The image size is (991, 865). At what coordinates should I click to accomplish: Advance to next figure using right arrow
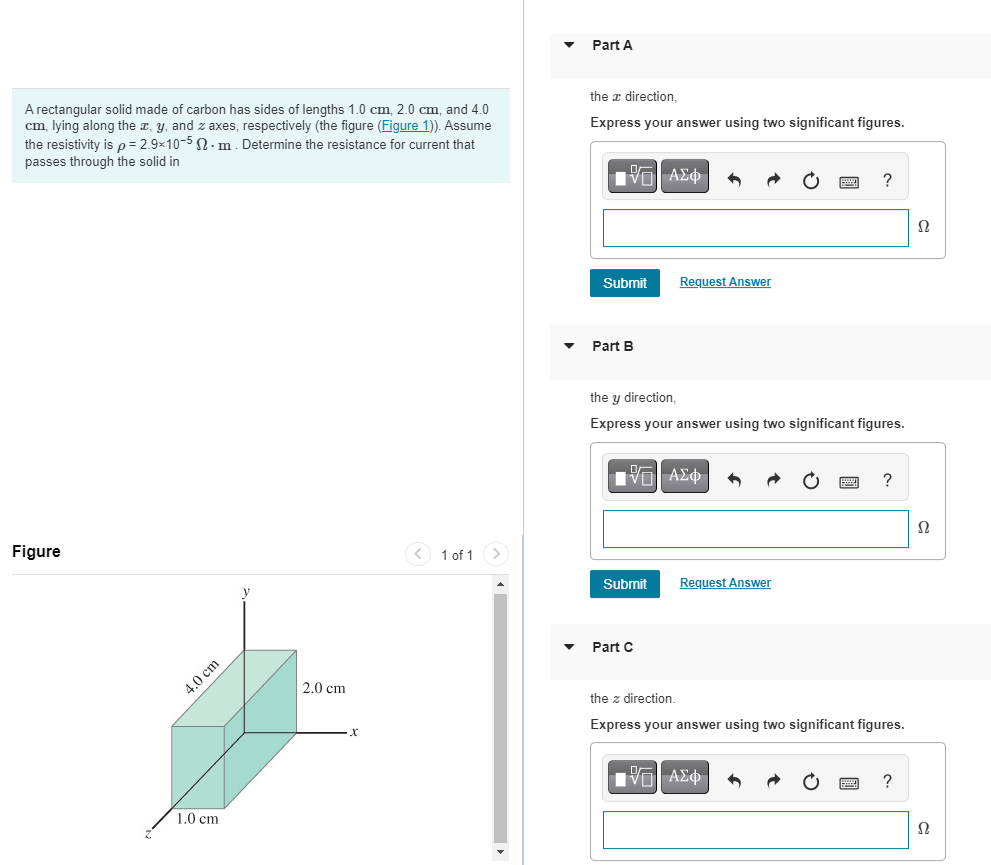tap(496, 553)
